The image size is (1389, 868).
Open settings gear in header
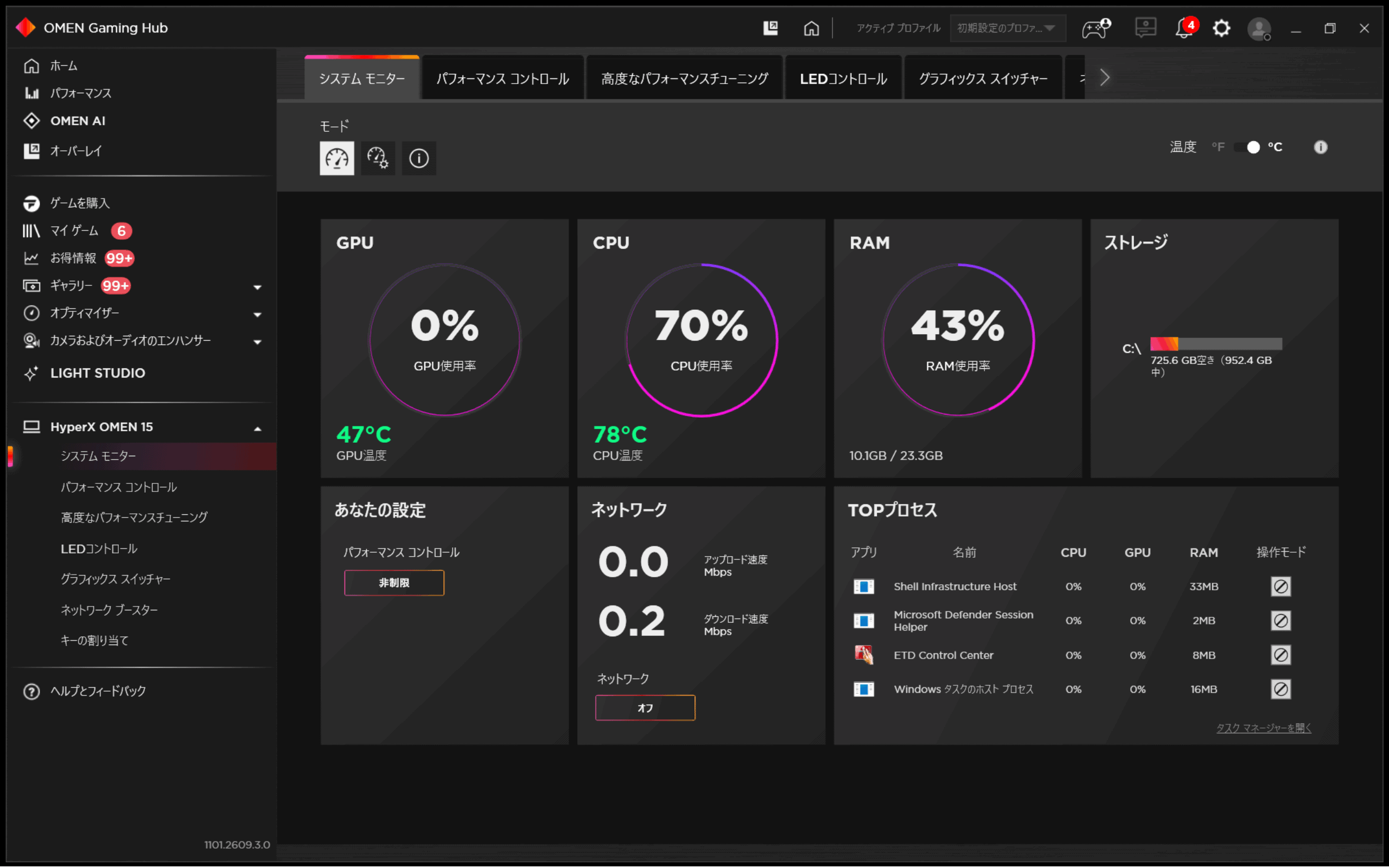1221,28
